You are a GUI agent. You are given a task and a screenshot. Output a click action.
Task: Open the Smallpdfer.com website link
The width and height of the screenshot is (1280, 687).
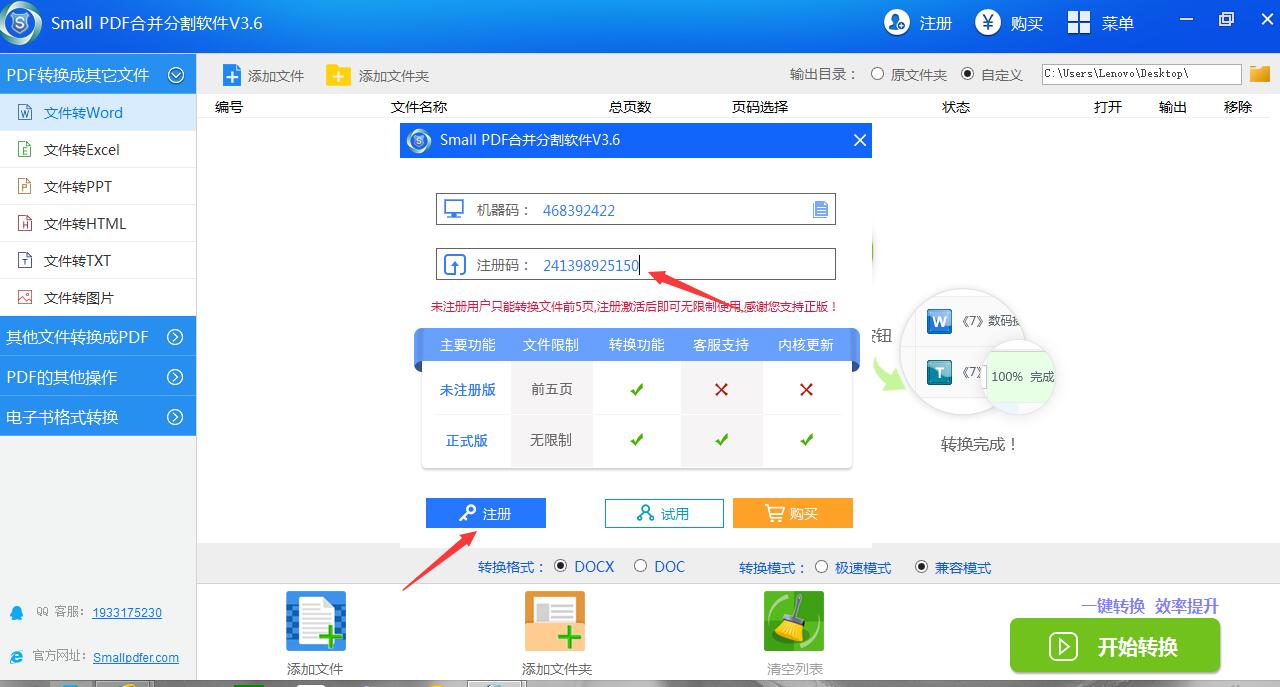(x=136, y=657)
